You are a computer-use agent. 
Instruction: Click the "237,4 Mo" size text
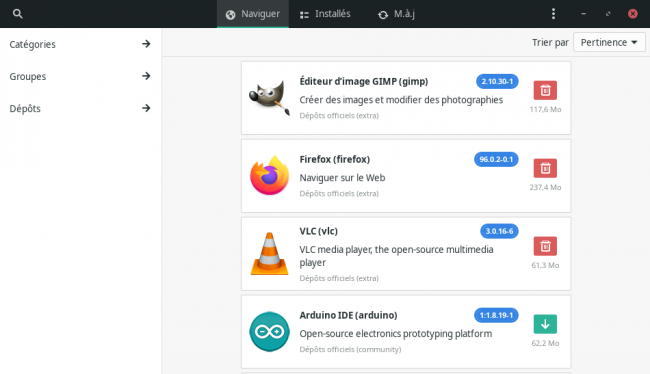click(x=545, y=187)
